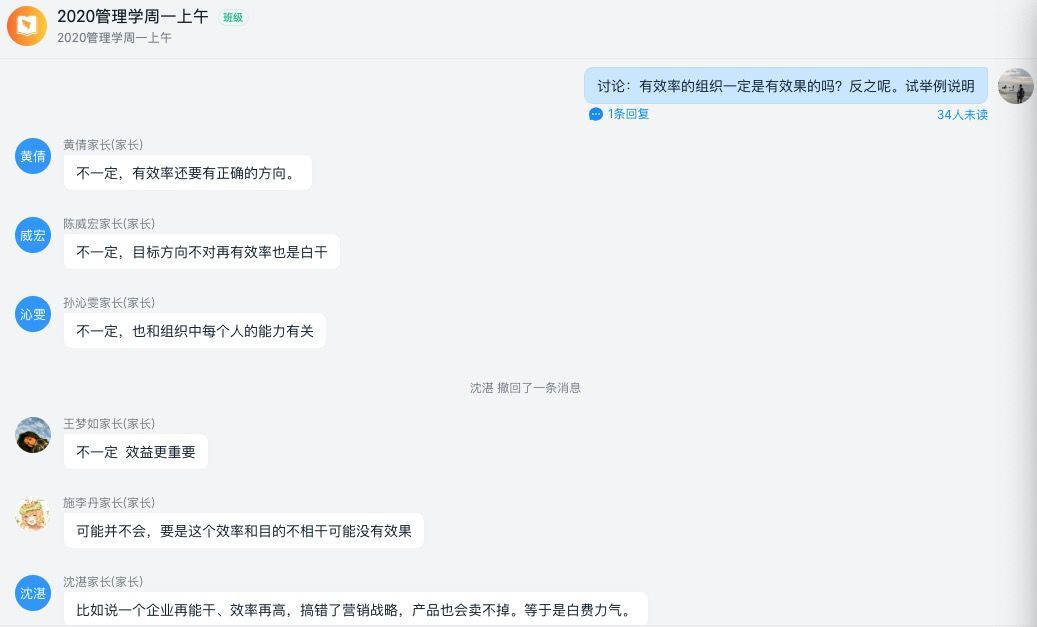Open 施李丹's cartoon avatar

point(33,514)
